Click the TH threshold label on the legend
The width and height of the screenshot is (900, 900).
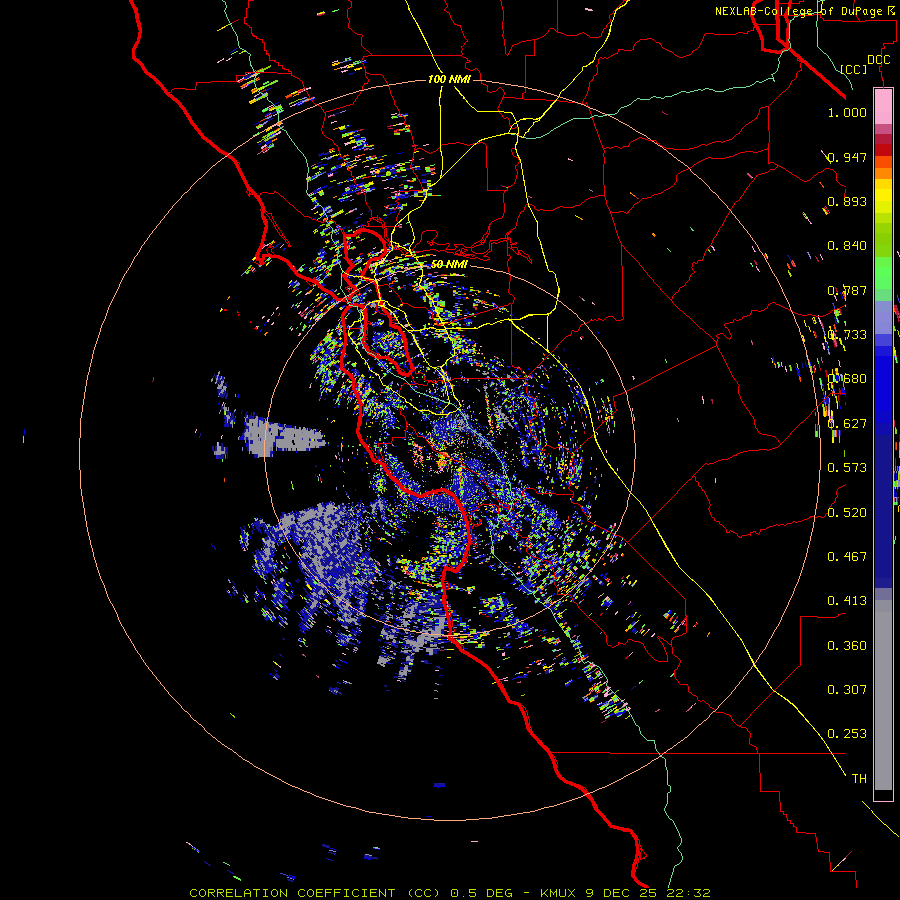[x=859, y=779]
